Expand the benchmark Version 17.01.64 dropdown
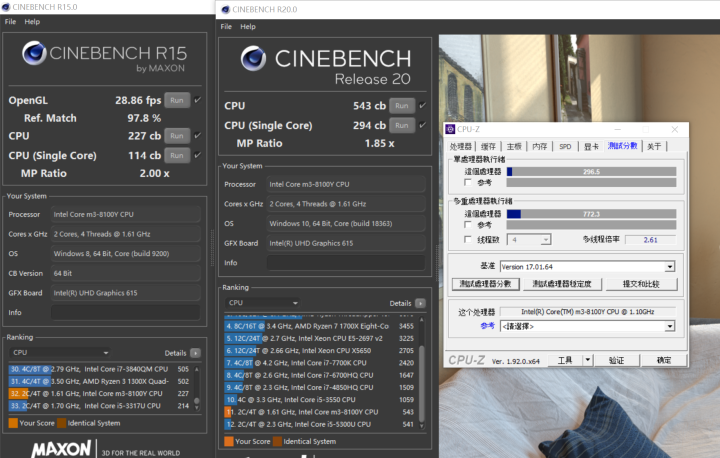This screenshot has width=720, height=458. coord(669,267)
